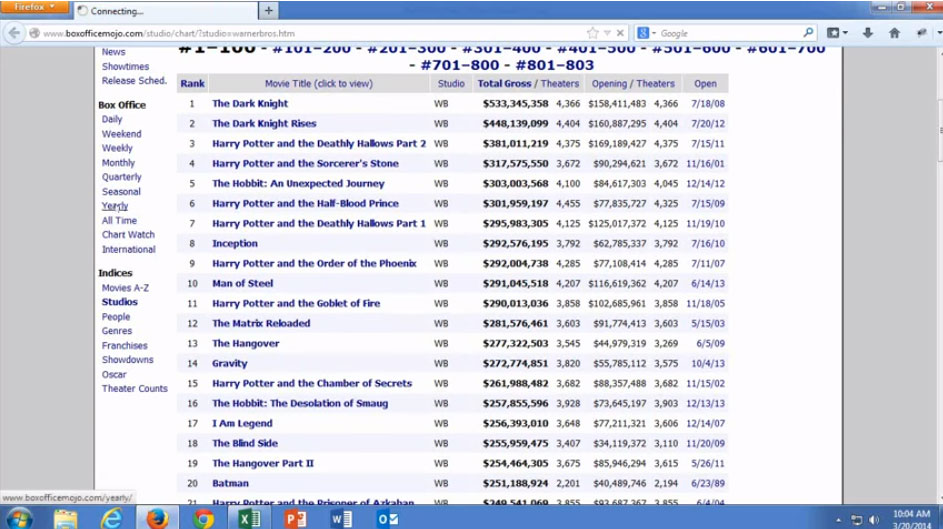Open The Dark Knight Rises movie link
The image size is (943, 529).
(x=264, y=124)
